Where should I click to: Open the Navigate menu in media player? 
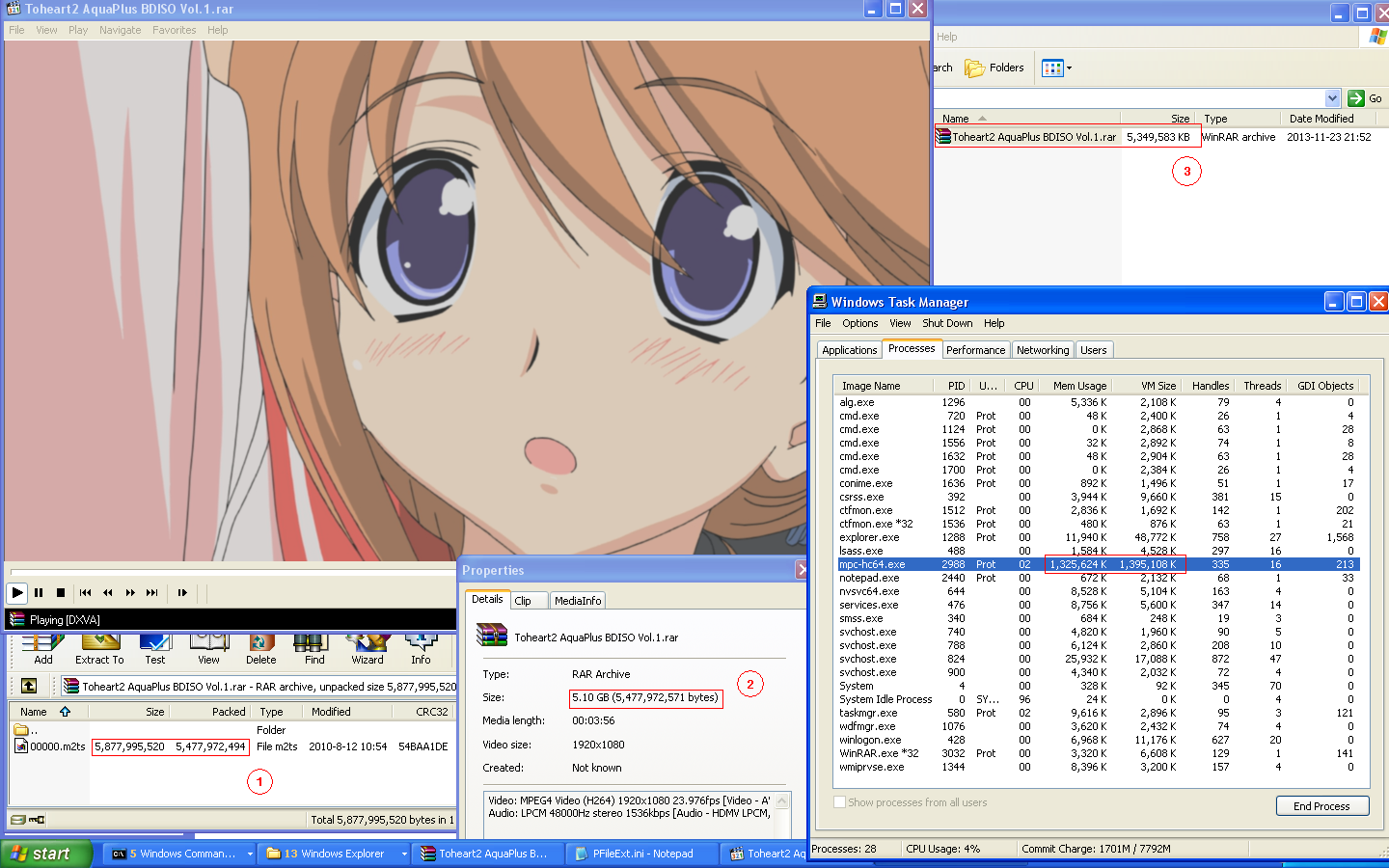point(120,30)
